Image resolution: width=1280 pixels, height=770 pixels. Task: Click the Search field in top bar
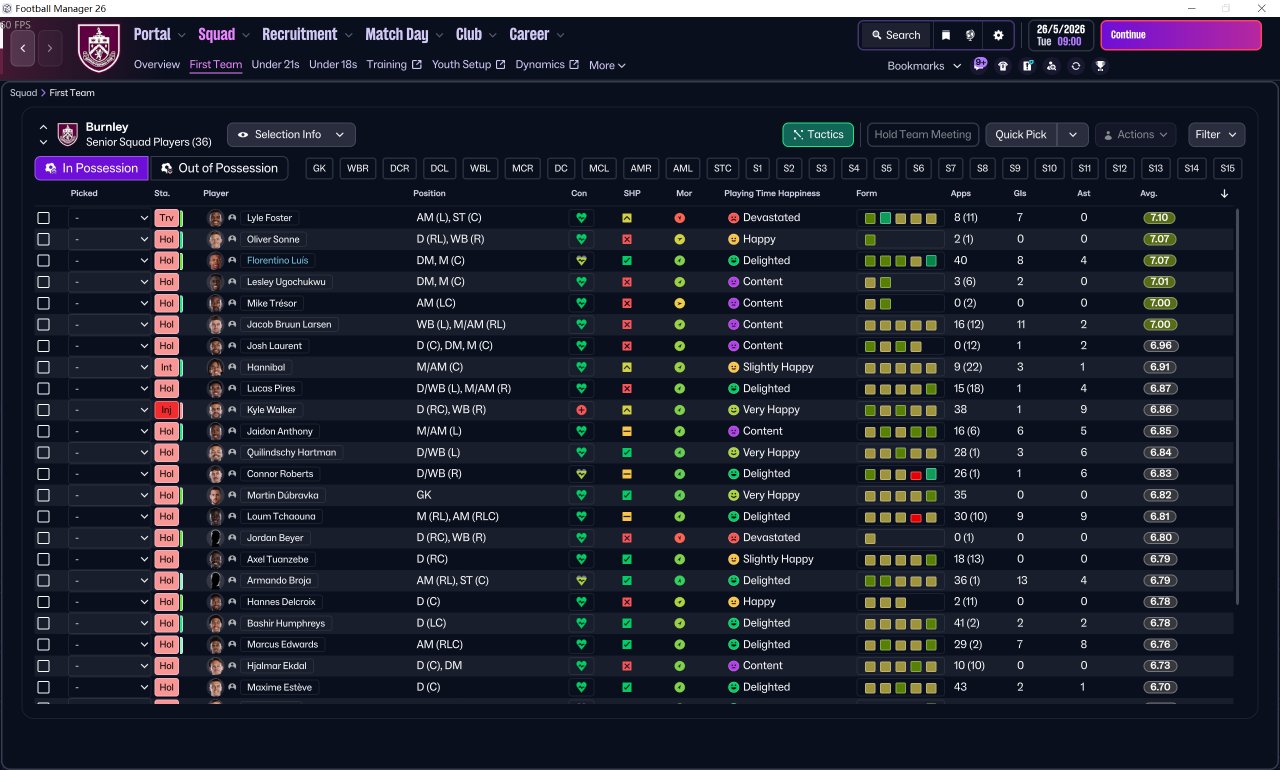click(x=895, y=35)
